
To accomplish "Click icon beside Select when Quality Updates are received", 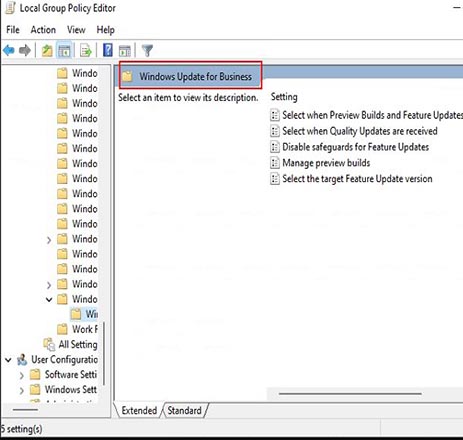I will pos(275,131).
